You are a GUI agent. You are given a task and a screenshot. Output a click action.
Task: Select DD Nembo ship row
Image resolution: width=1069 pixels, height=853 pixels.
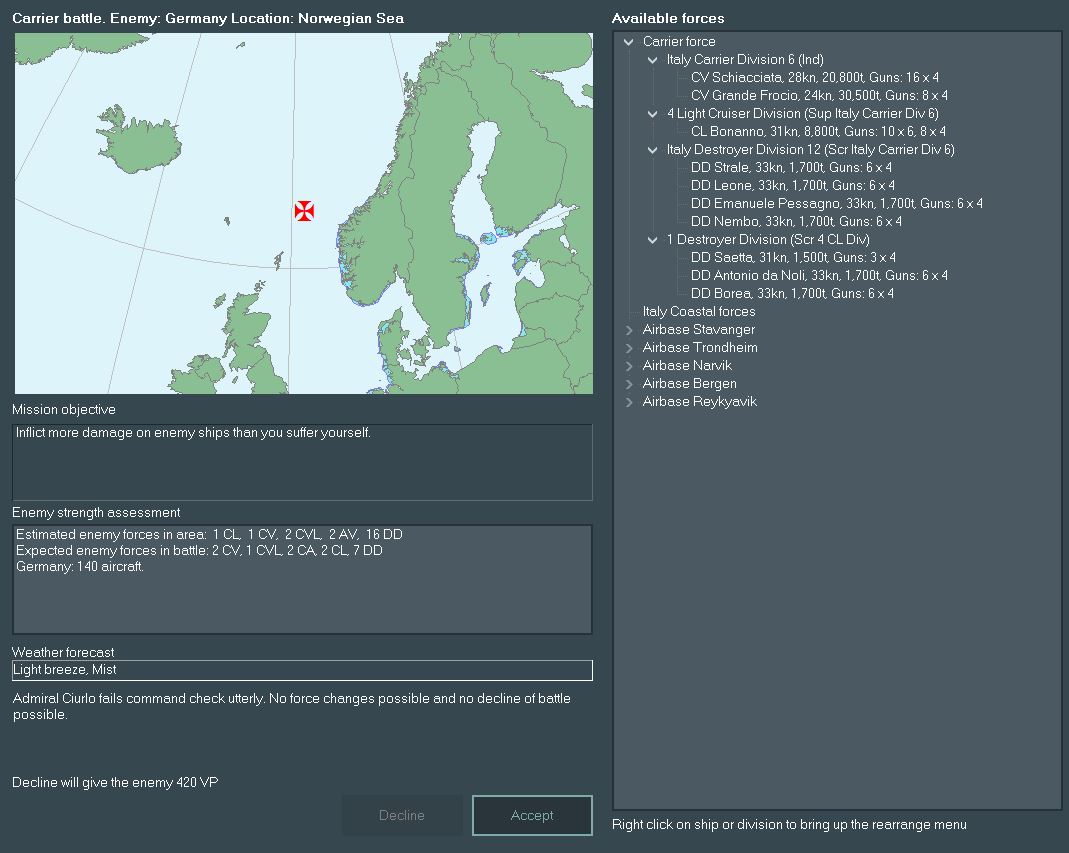[x=796, y=222]
